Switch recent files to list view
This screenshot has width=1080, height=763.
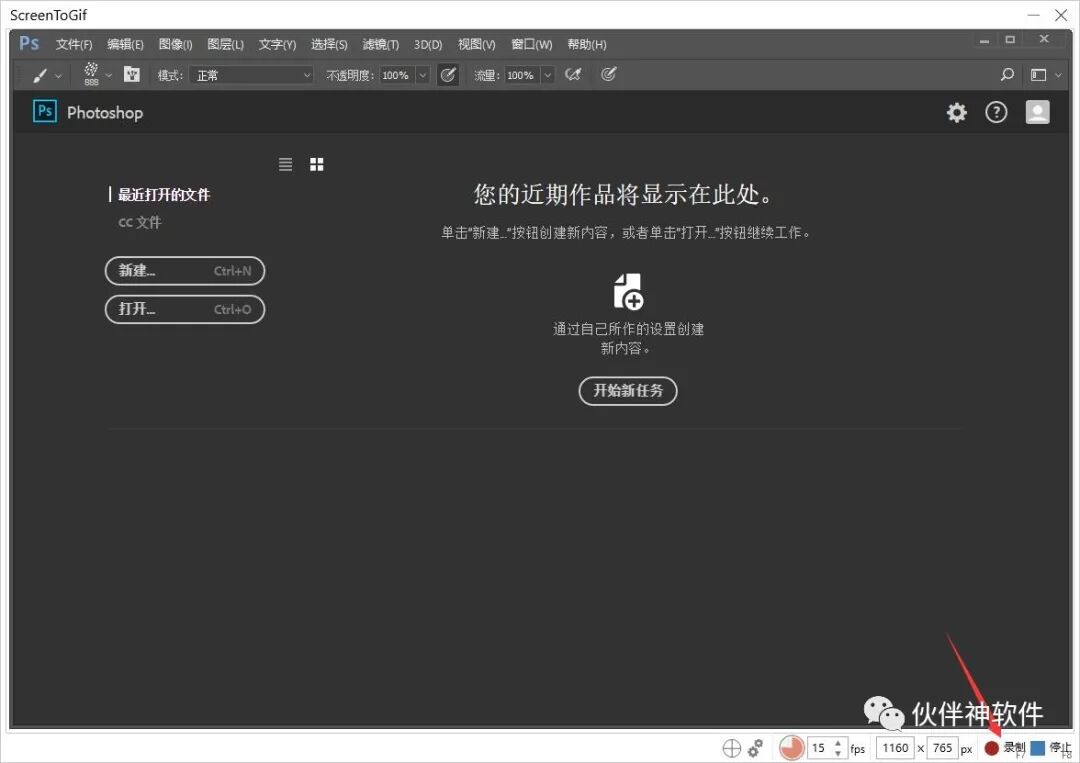285,163
